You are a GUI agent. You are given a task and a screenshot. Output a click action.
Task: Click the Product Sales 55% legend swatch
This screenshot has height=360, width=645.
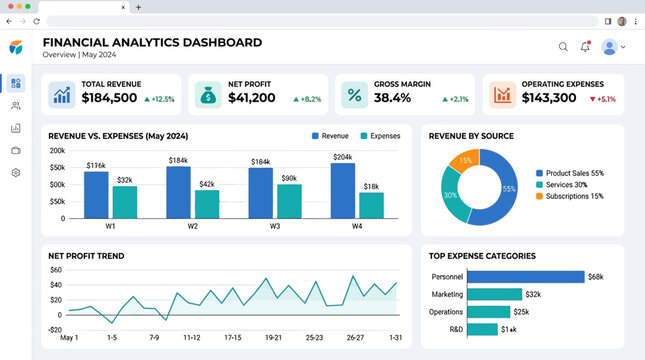tap(539, 173)
